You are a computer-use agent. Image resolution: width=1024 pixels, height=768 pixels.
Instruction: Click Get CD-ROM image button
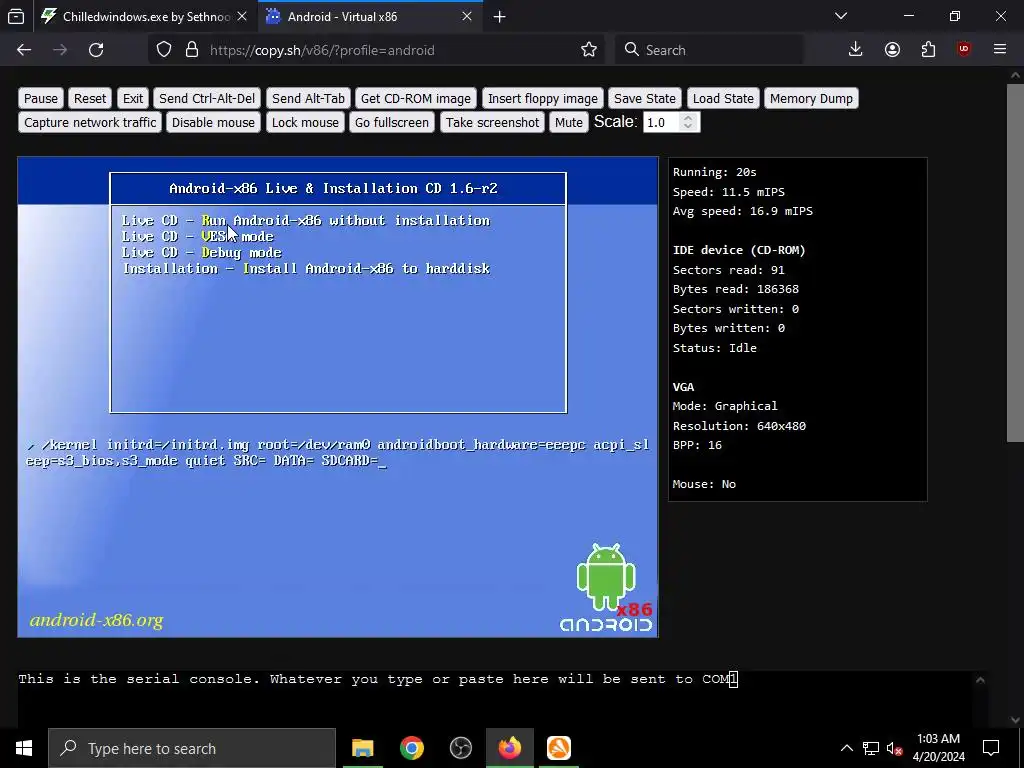(415, 99)
